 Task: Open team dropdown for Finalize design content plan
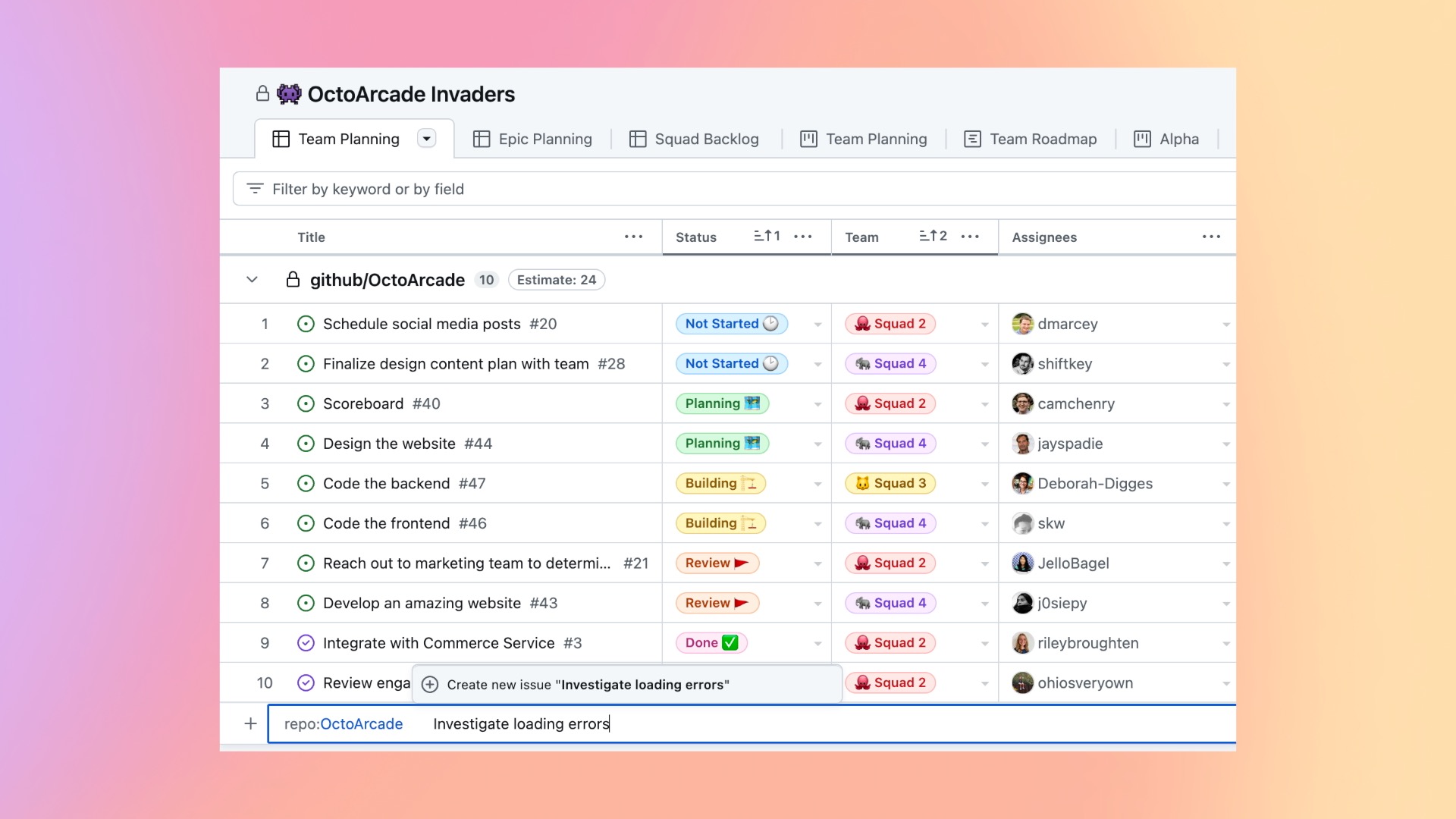pyautogui.click(x=984, y=365)
